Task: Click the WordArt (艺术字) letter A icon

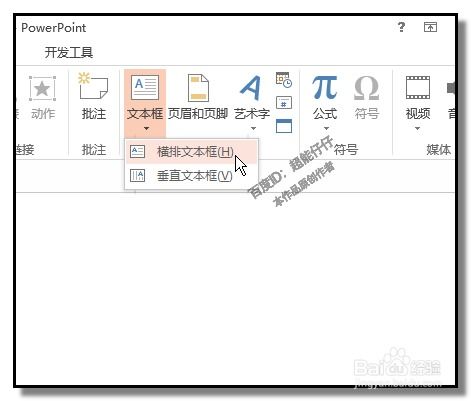Action: tap(251, 88)
